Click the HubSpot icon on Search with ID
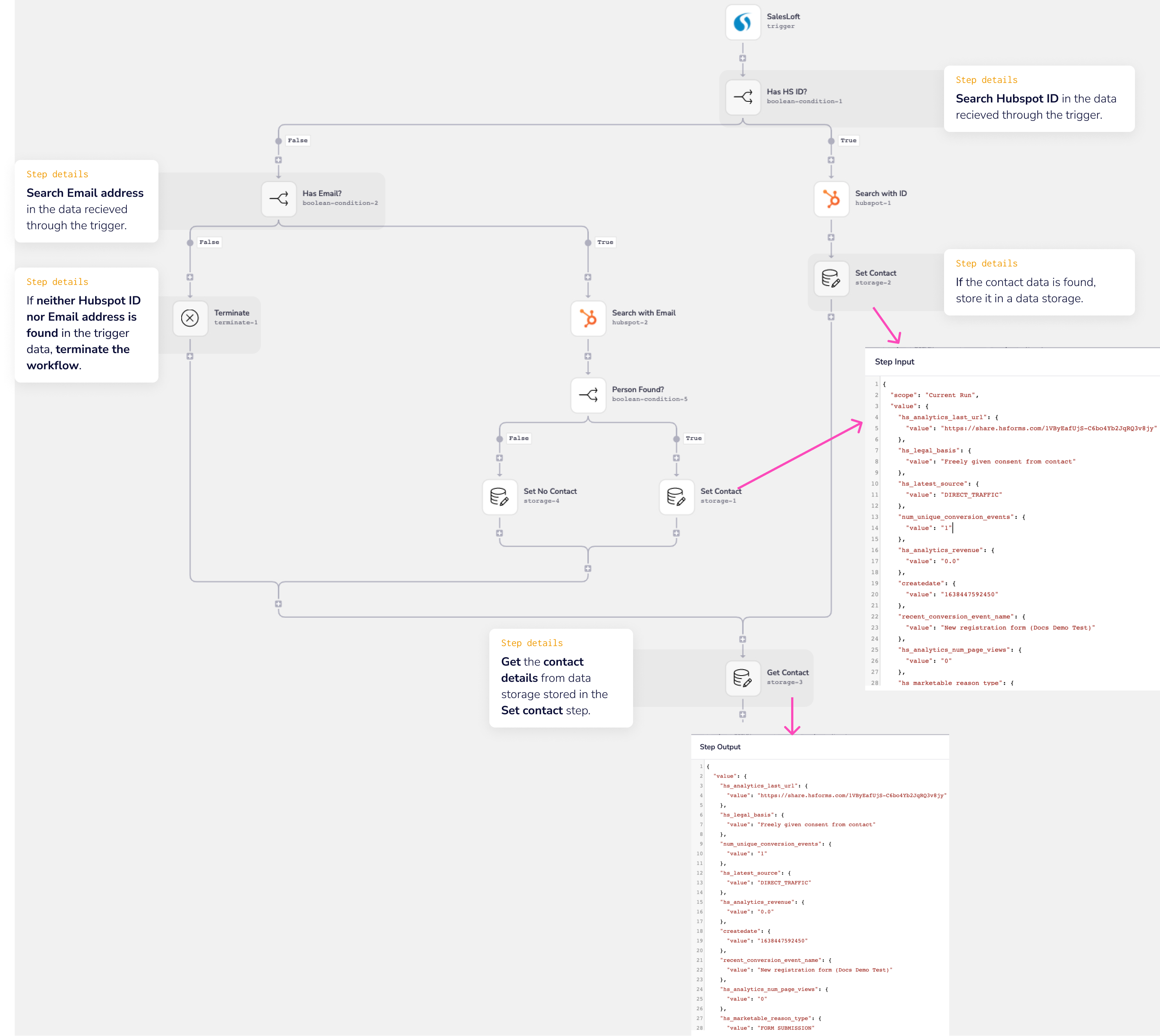This screenshot has width=1160, height=1036. 832,199
